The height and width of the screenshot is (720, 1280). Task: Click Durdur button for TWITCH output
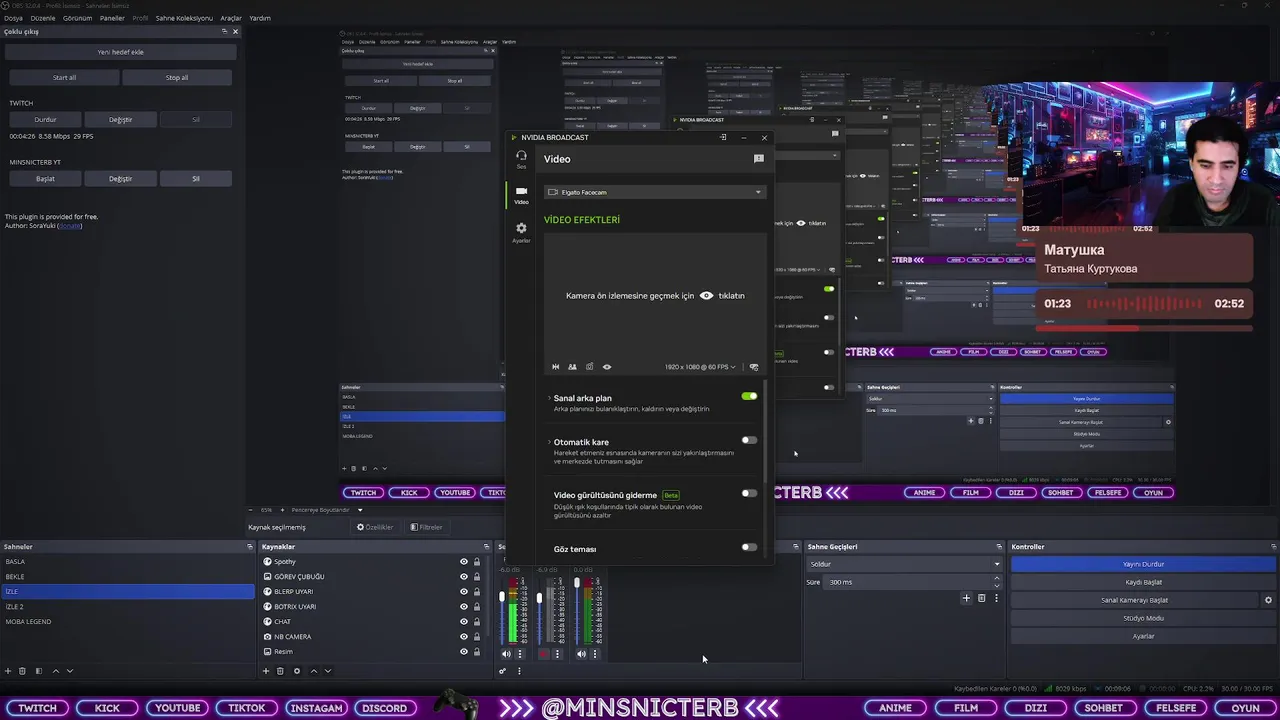point(45,119)
